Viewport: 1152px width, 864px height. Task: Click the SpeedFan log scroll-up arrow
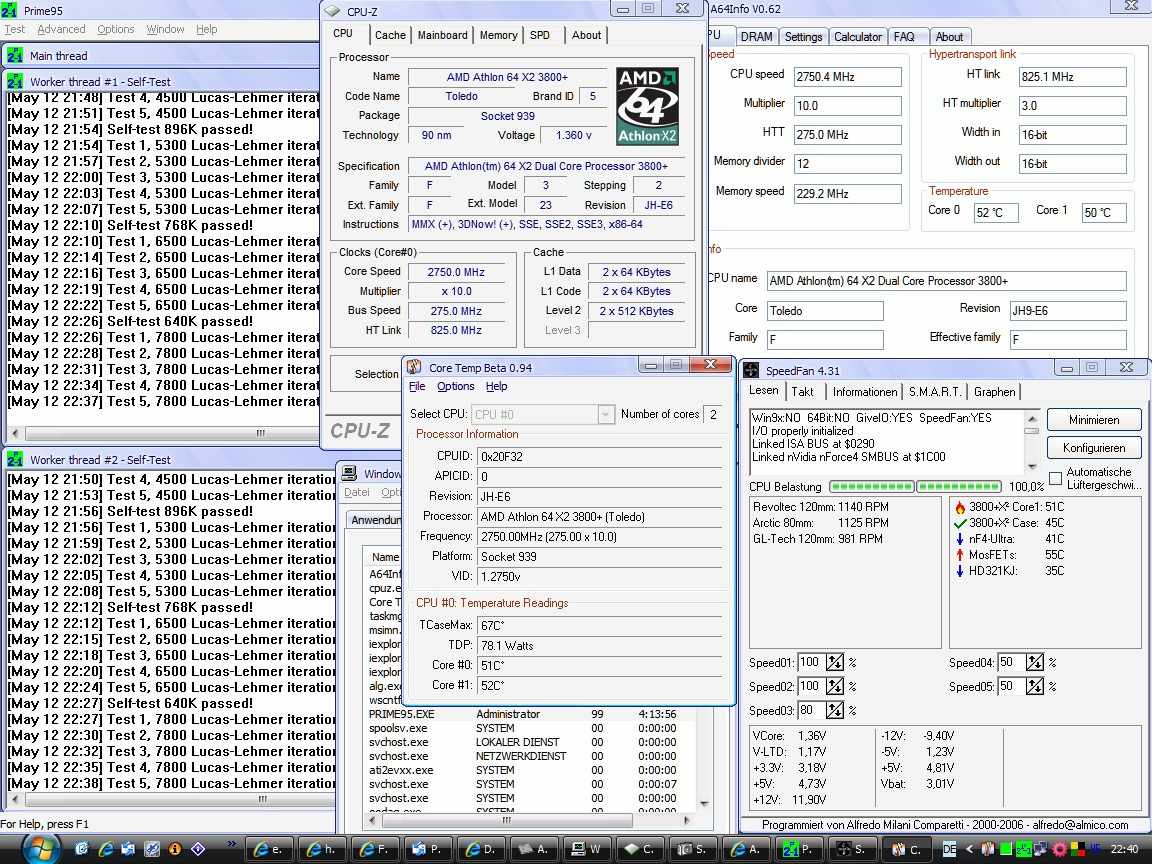click(1032, 418)
